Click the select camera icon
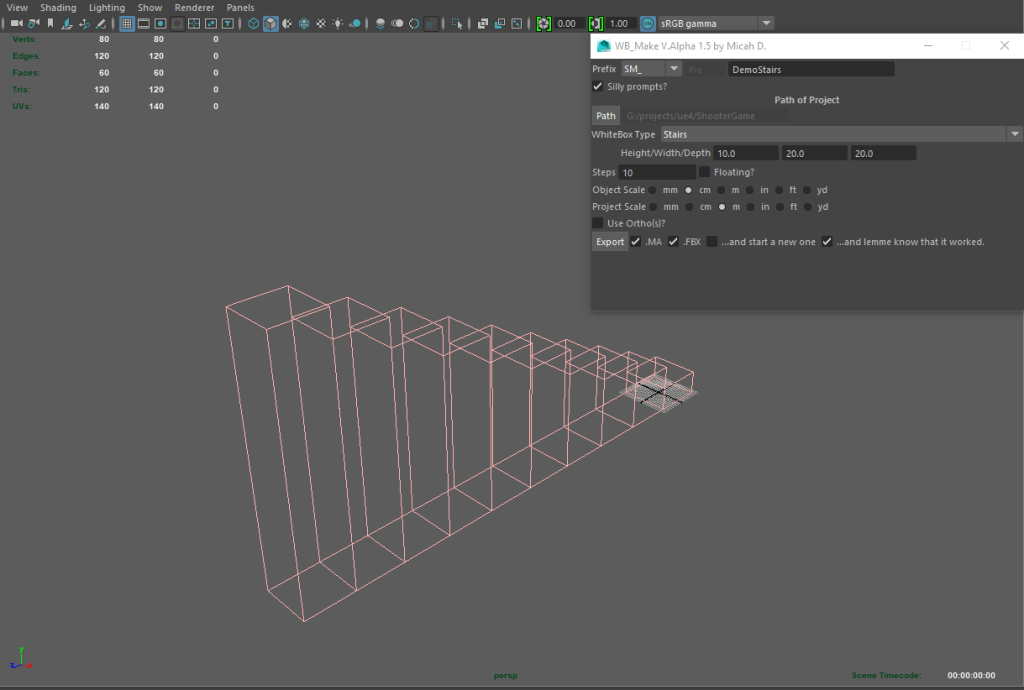The width and height of the screenshot is (1024, 690). point(14,23)
